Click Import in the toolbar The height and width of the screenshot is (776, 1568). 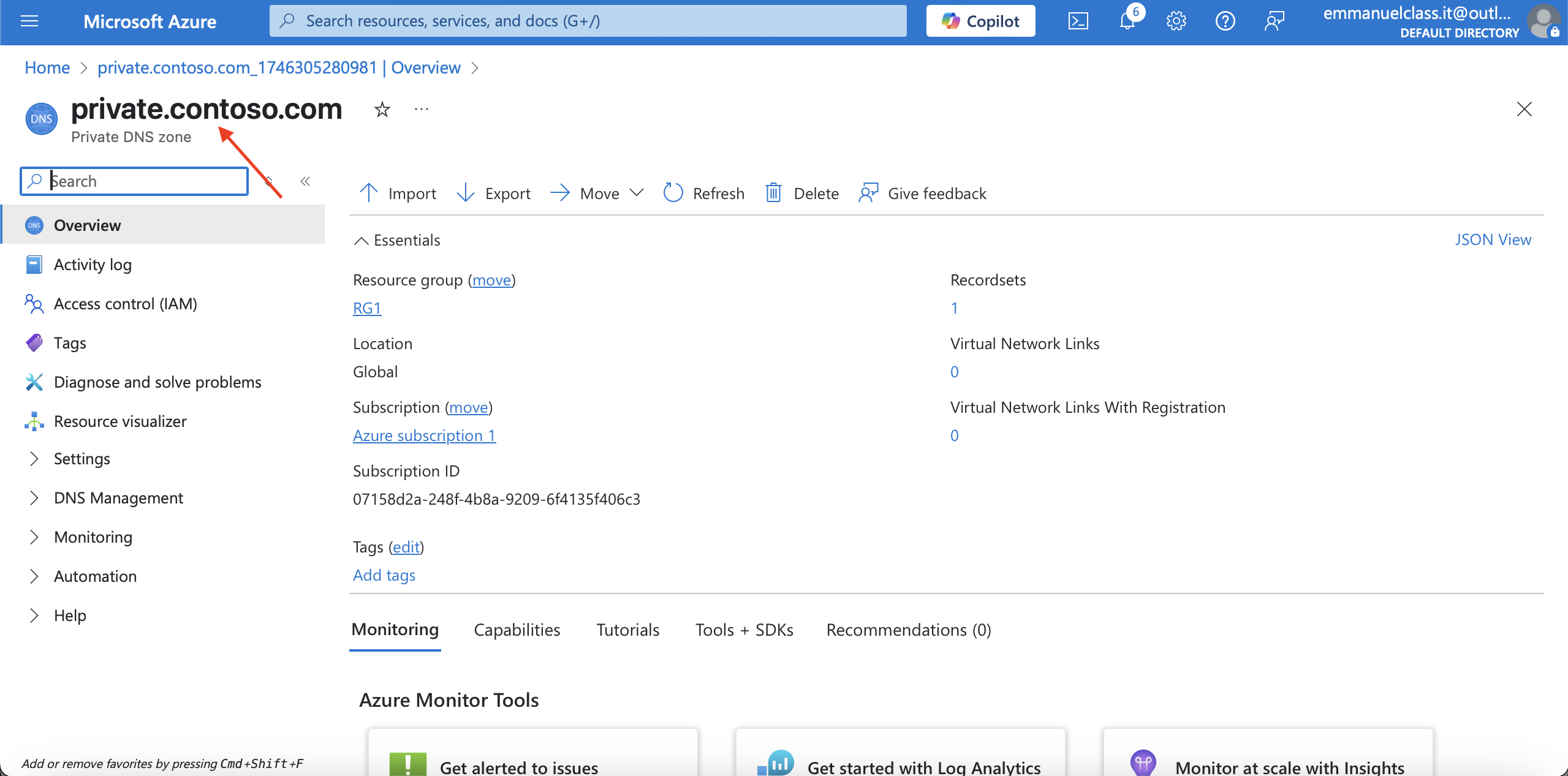(x=398, y=194)
